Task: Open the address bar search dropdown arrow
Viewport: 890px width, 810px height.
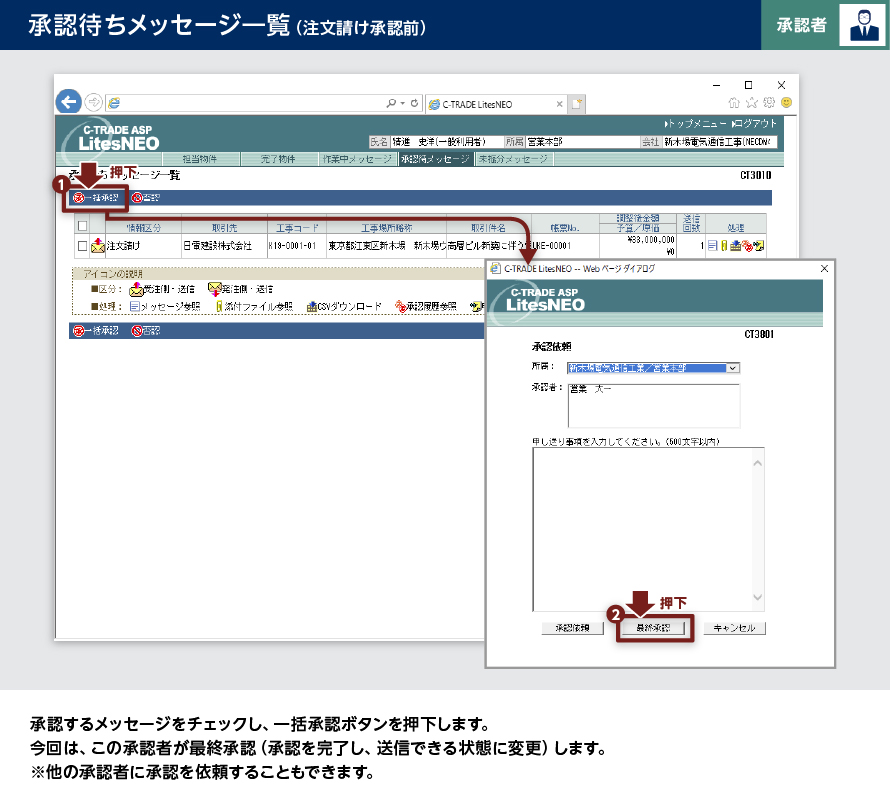Action: (x=402, y=103)
